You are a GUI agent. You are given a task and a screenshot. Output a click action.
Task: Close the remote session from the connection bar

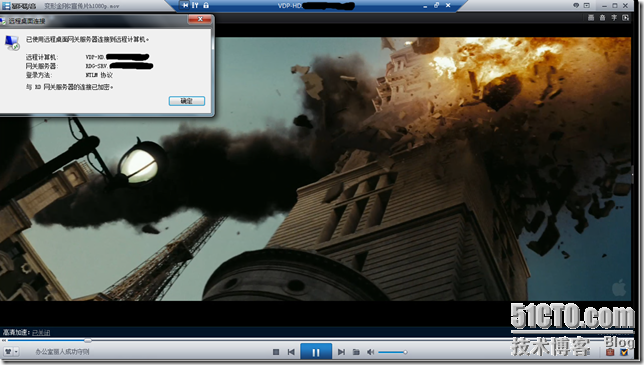coord(448,5)
